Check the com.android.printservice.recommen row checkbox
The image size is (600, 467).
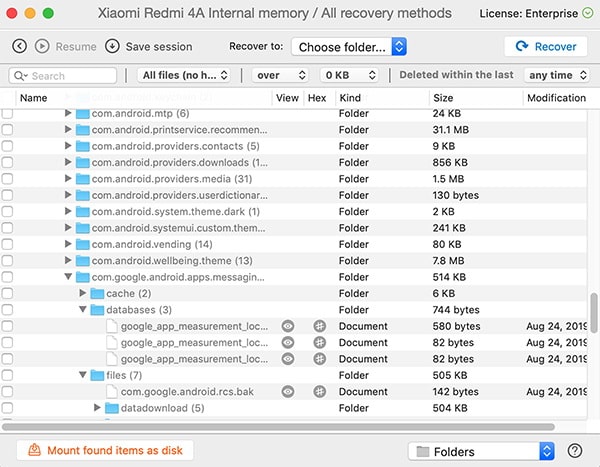7,130
